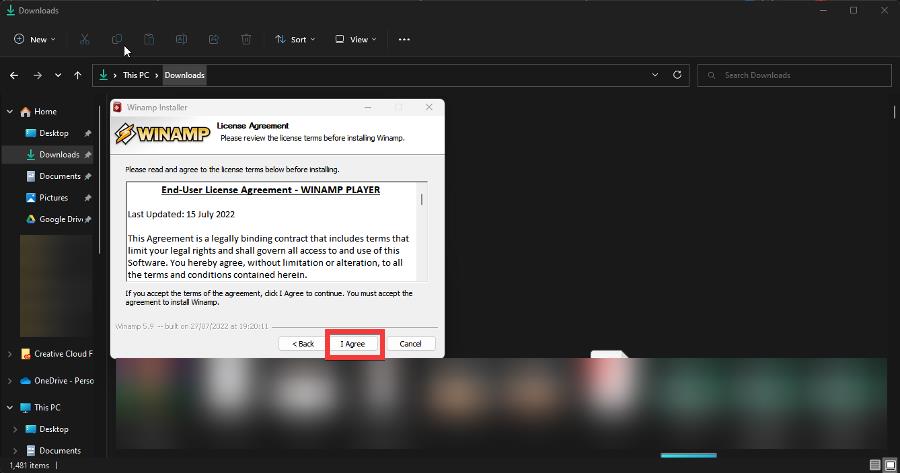
Task: Click the Cut scissors icon in toolbar
Action: [x=84, y=40]
